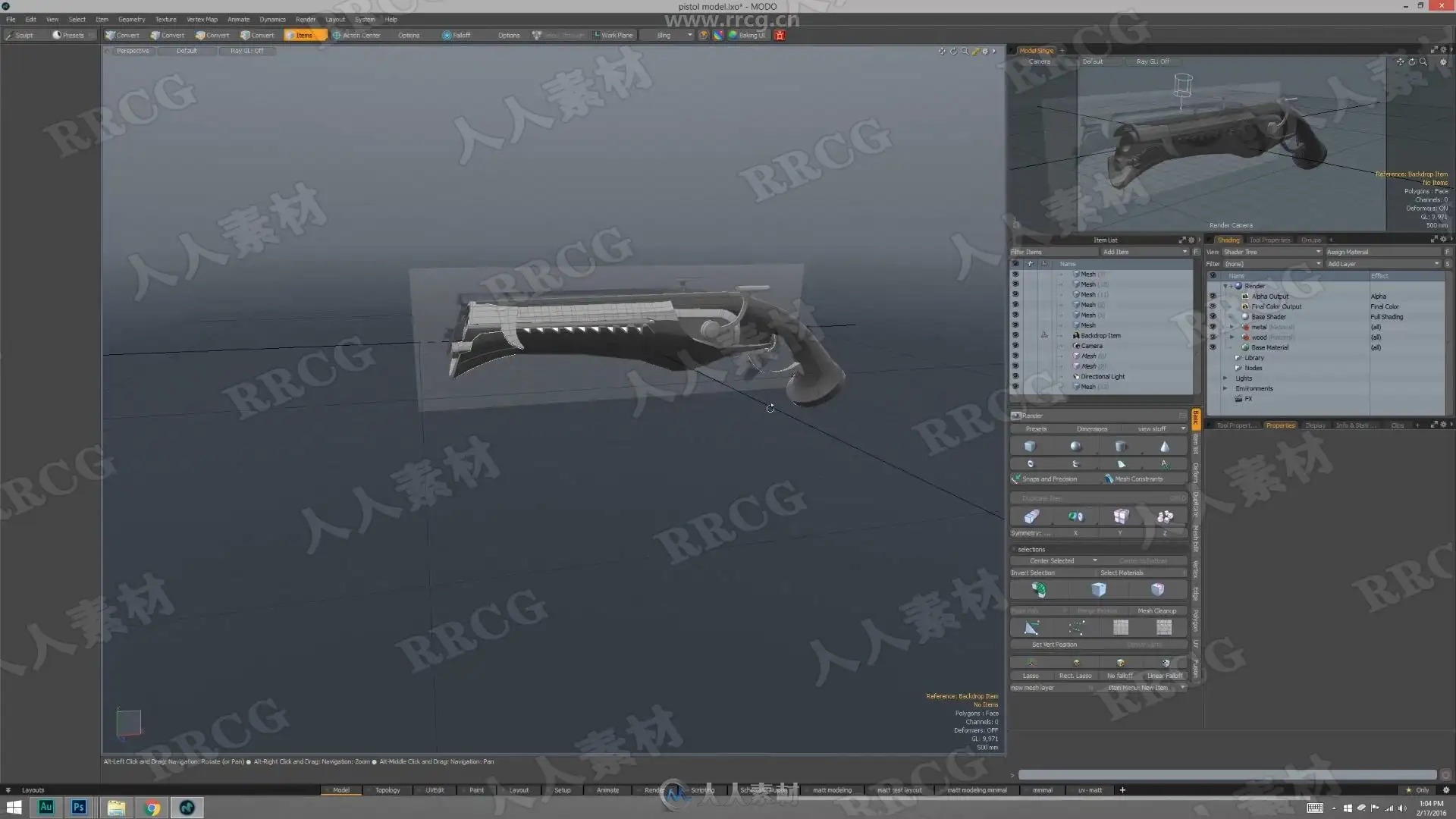This screenshot has width=1456, height=819.
Task: Select the cone primitive tool
Action: (x=1165, y=447)
